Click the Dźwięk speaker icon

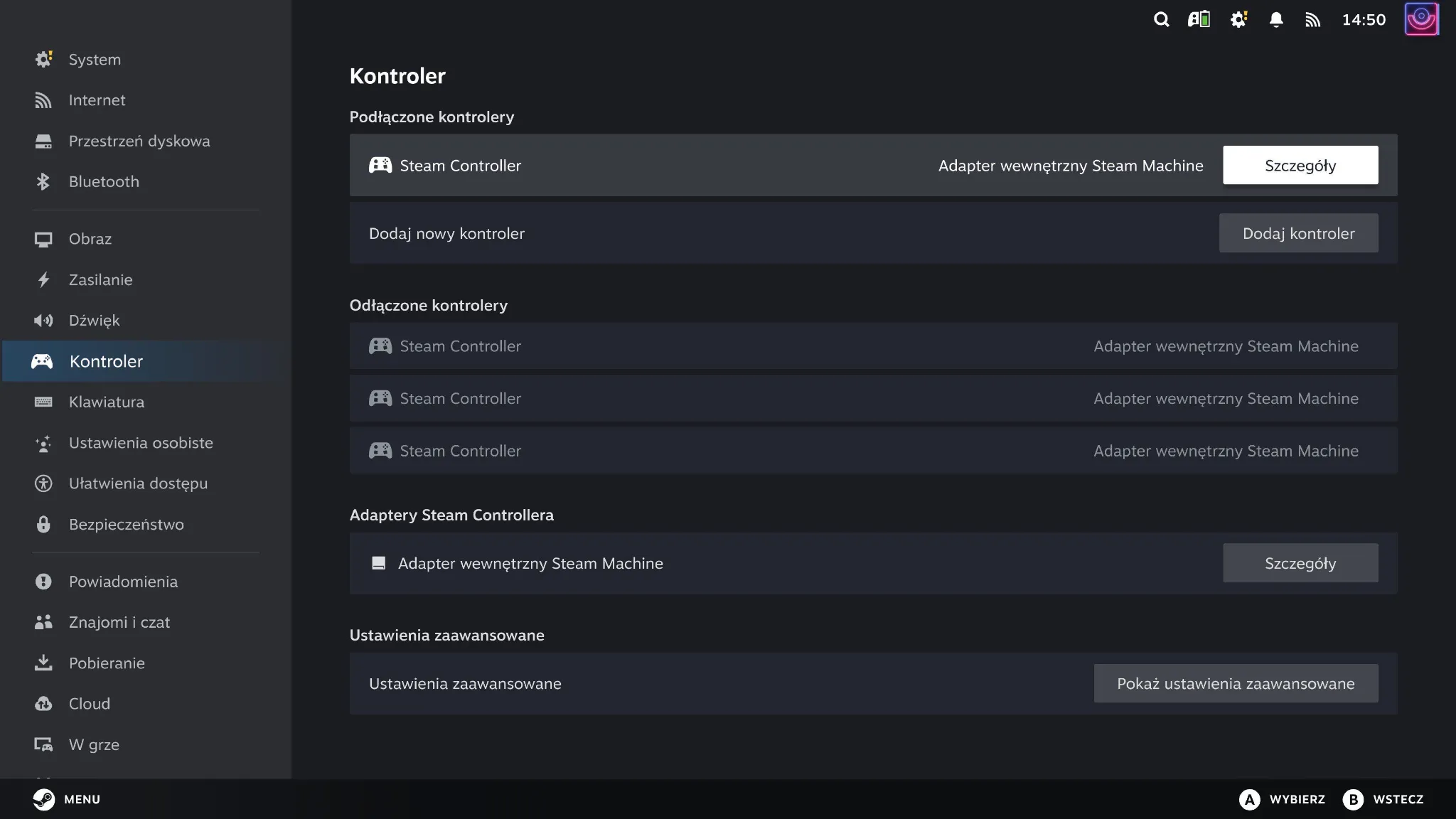click(x=43, y=321)
